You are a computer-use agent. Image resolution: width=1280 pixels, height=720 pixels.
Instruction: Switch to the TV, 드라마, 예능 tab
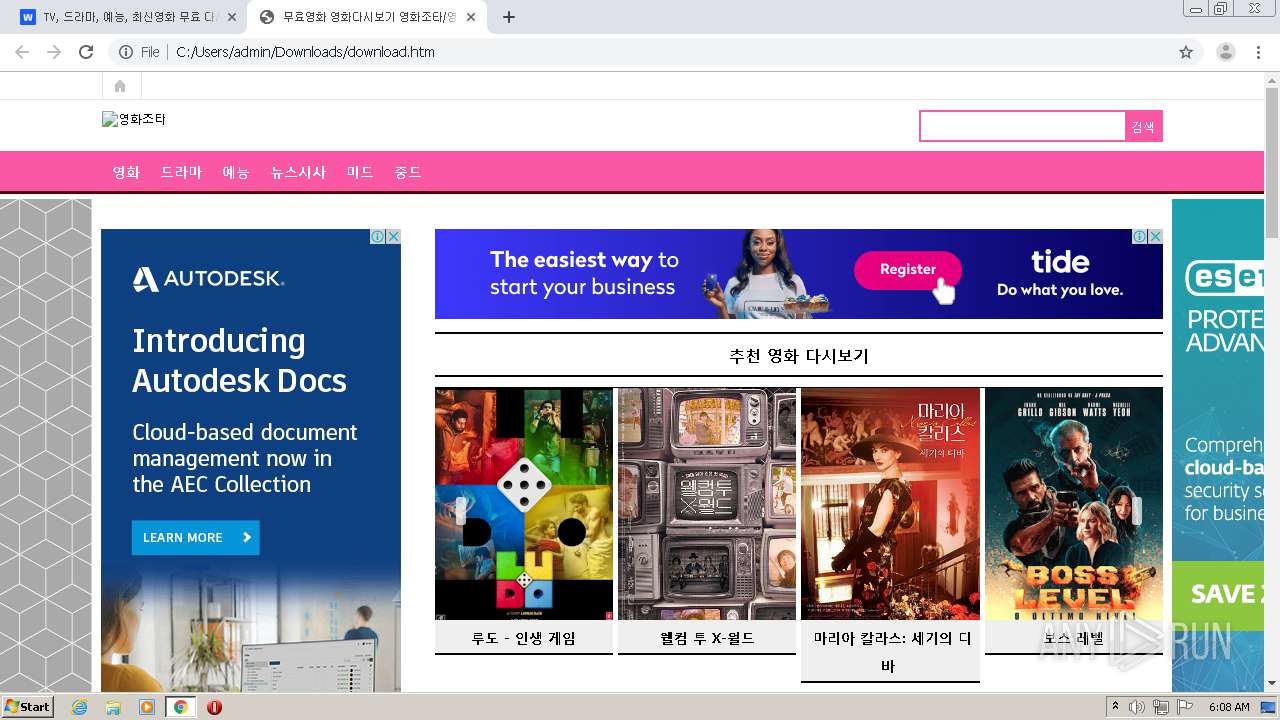click(128, 17)
